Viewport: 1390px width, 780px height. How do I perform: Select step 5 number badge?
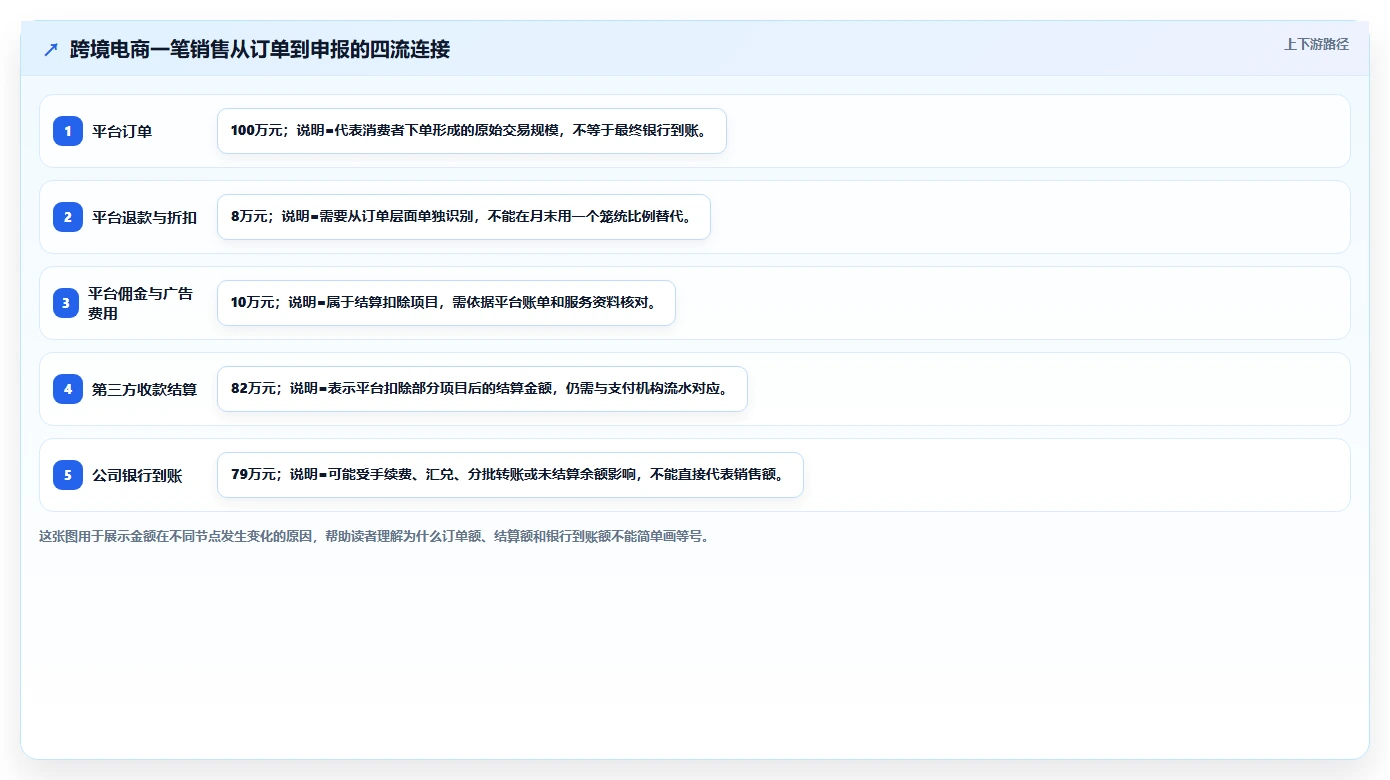pos(68,475)
